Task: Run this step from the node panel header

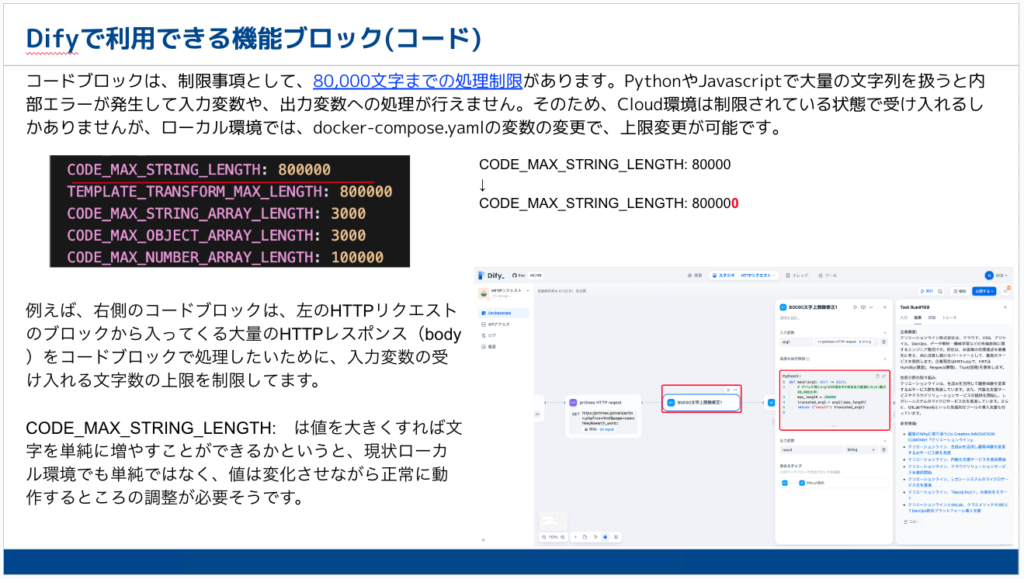Action: tap(855, 307)
